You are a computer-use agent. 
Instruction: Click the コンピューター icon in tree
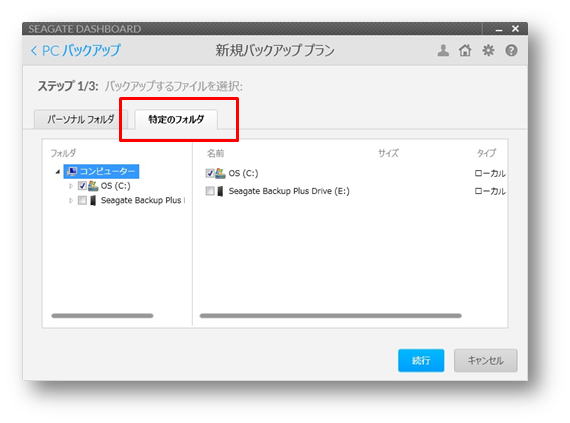coord(72,171)
